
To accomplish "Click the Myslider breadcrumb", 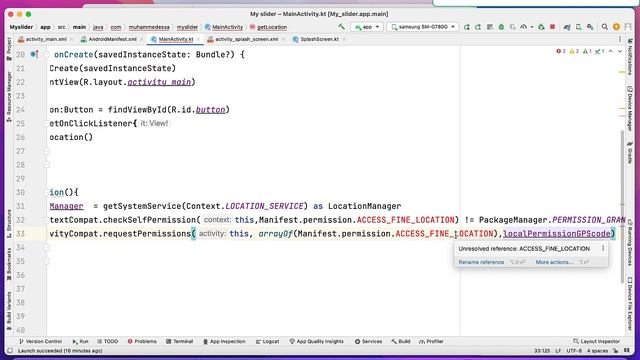I will coord(21,27).
